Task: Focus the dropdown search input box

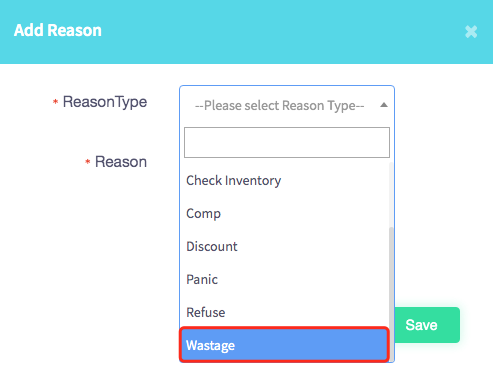Action: (287, 142)
